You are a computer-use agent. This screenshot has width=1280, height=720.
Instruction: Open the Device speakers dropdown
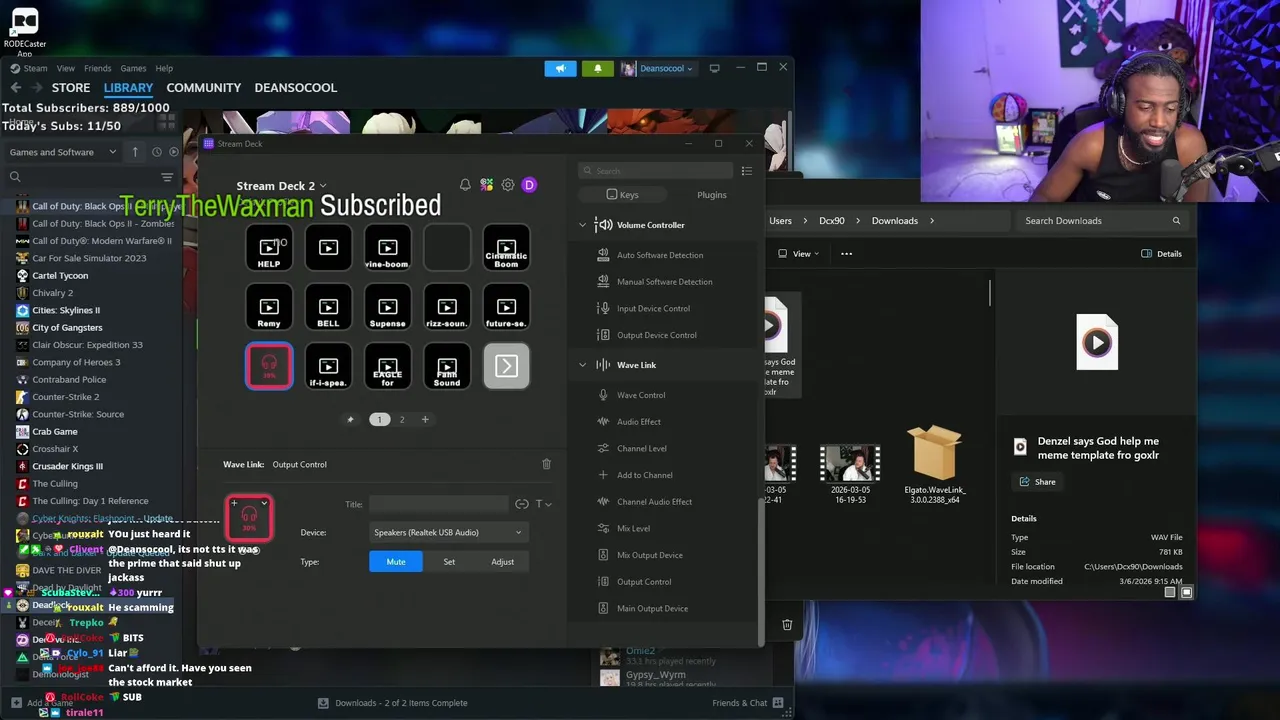[x=447, y=533]
